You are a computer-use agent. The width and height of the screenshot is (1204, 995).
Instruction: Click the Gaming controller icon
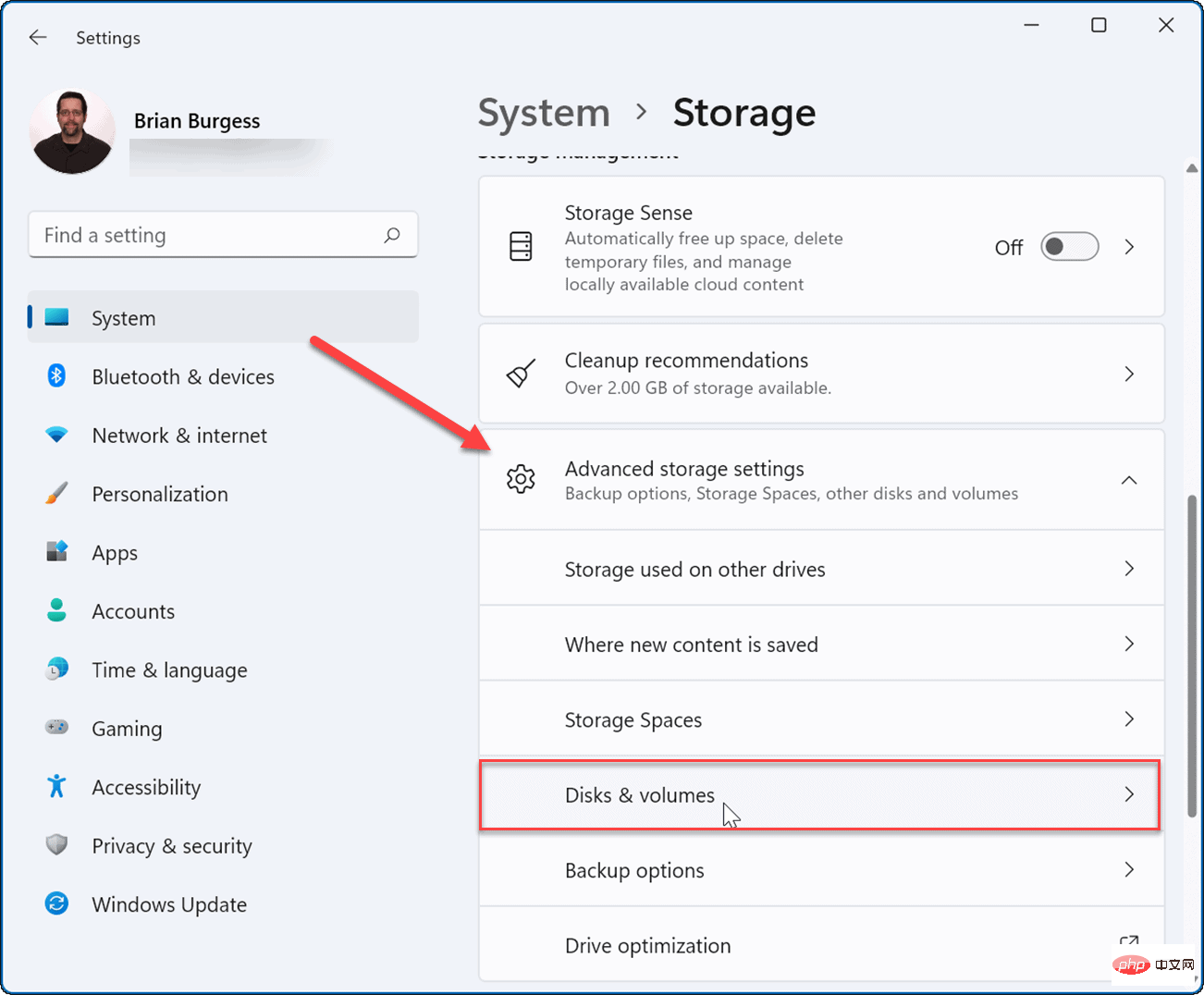pyautogui.click(x=56, y=727)
